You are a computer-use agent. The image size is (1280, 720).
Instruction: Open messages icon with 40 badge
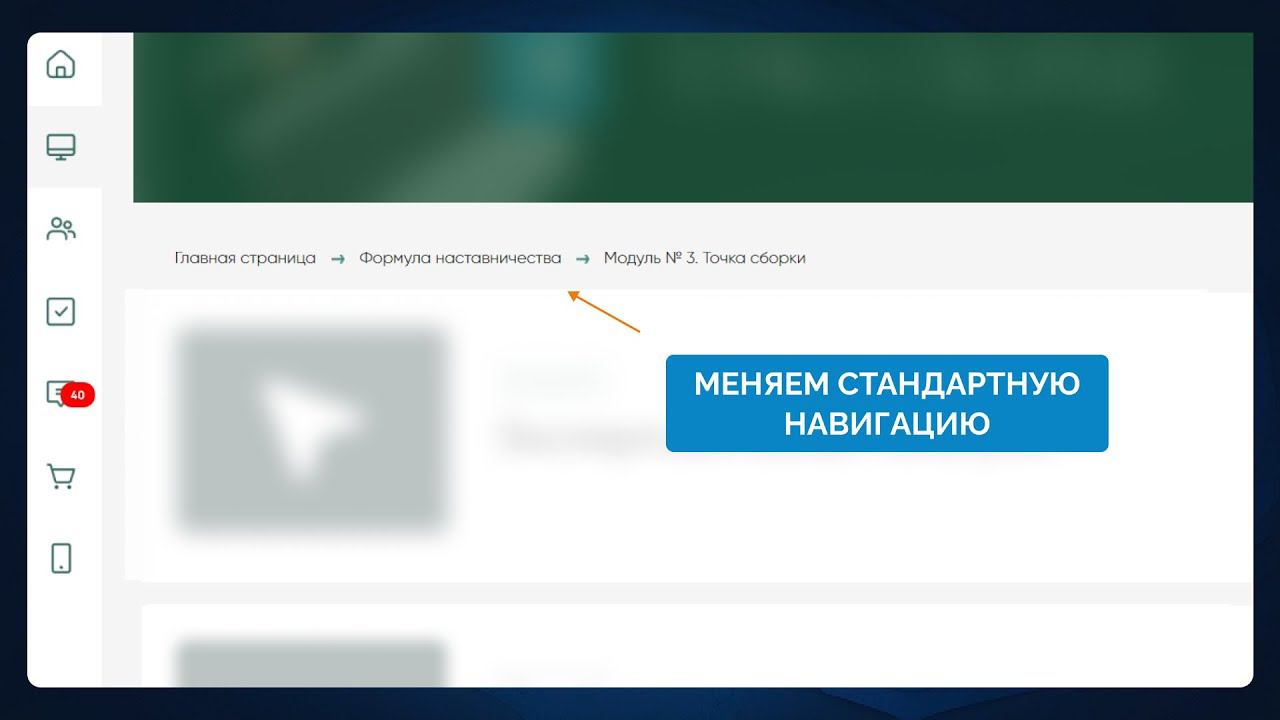(x=68, y=394)
